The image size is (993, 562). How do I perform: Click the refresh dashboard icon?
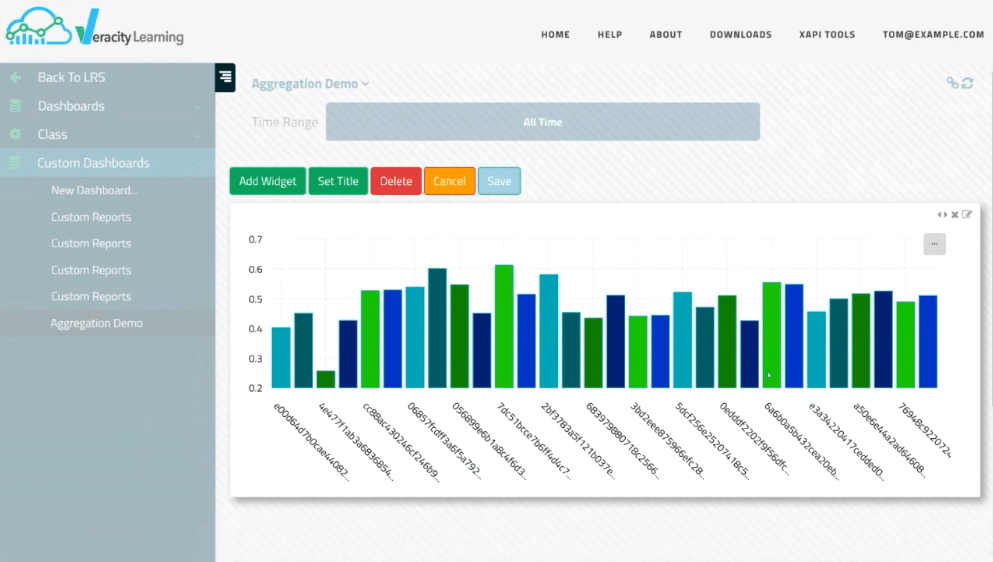click(x=967, y=83)
